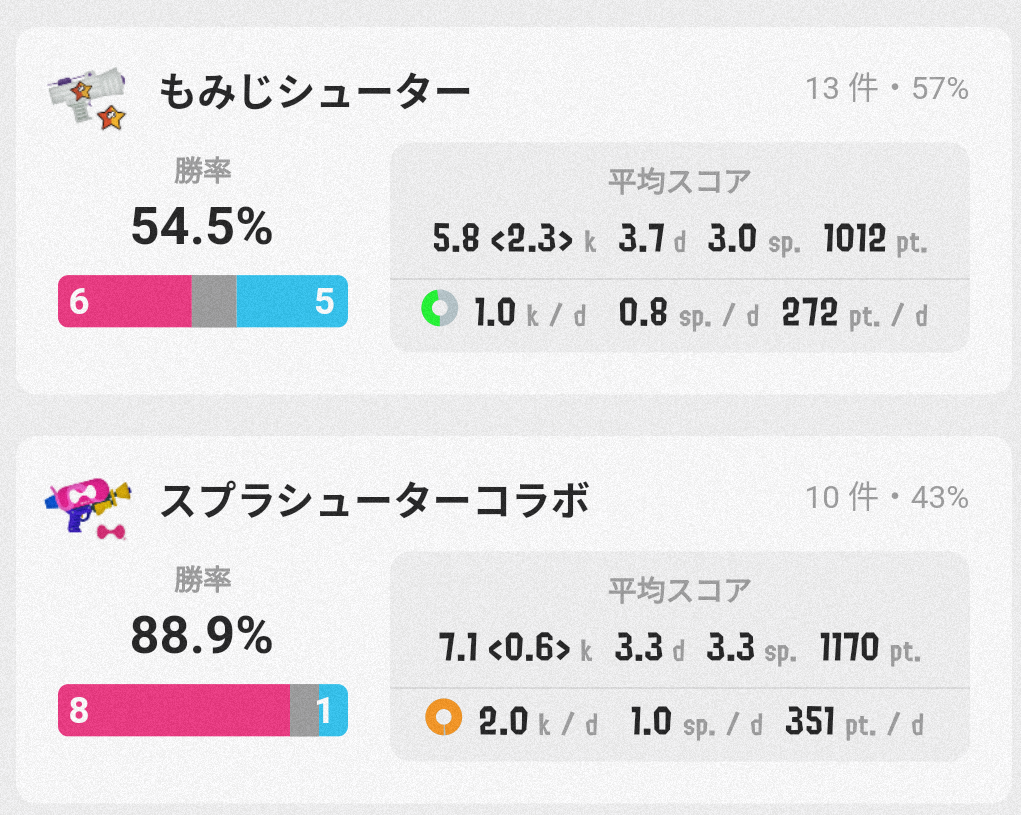Click the orange kill/death ratio donut icon
The height and width of the screenshot is (815, 1021).
click(442, 719)
